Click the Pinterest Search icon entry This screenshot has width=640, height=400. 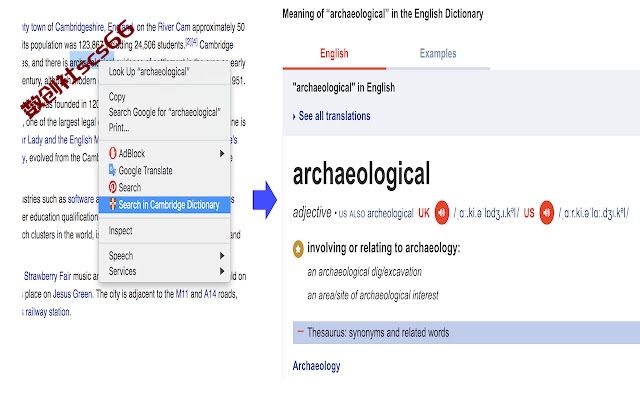[113, 187]
